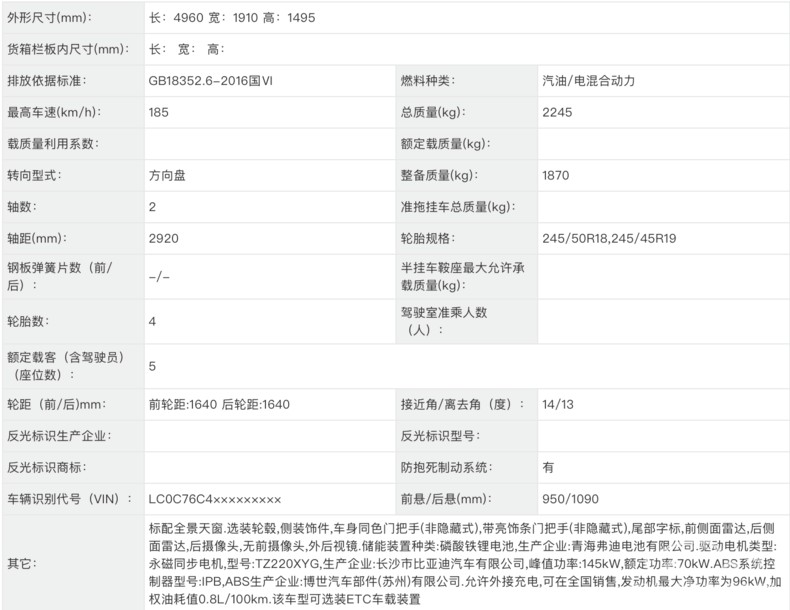Click the 接近角/离去角(度) label

462,404
